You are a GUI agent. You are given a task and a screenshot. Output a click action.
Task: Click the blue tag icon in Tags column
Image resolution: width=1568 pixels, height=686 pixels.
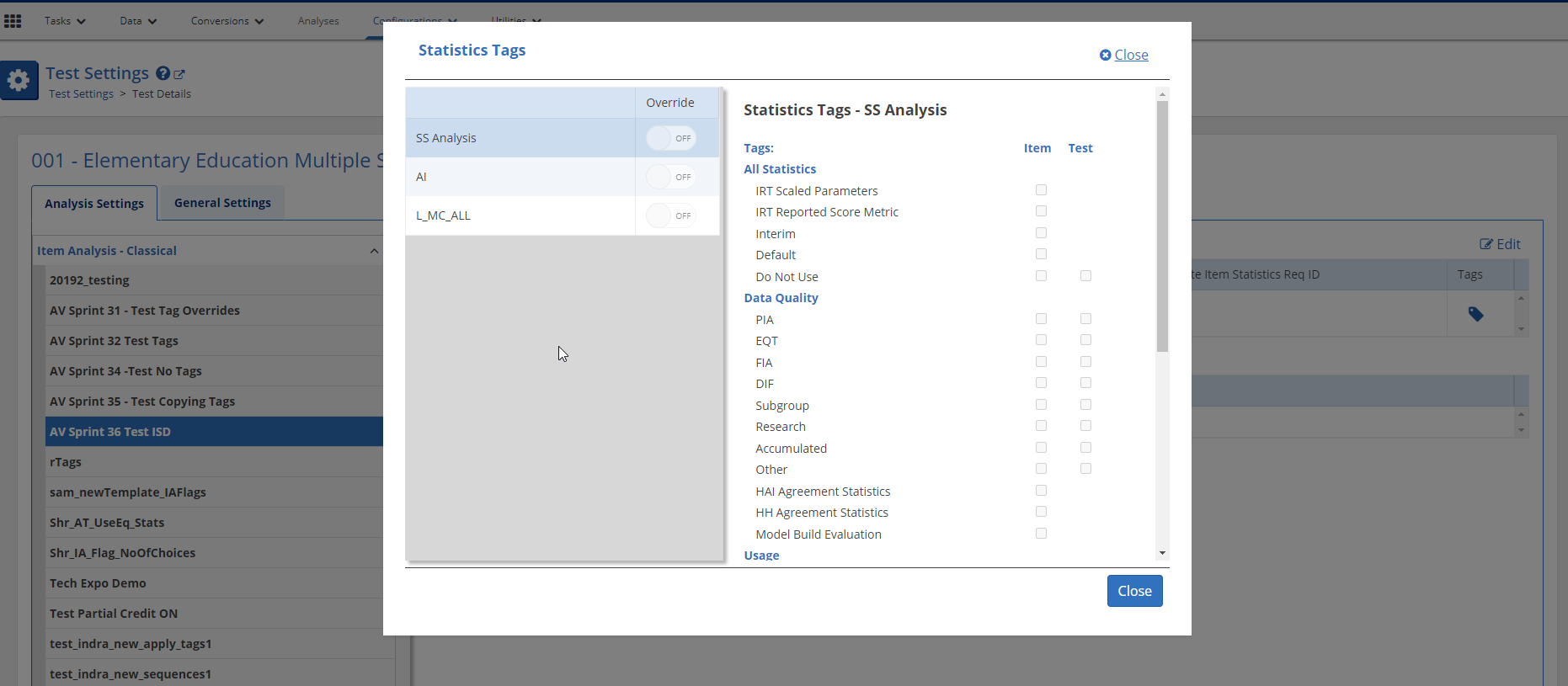1475,314
